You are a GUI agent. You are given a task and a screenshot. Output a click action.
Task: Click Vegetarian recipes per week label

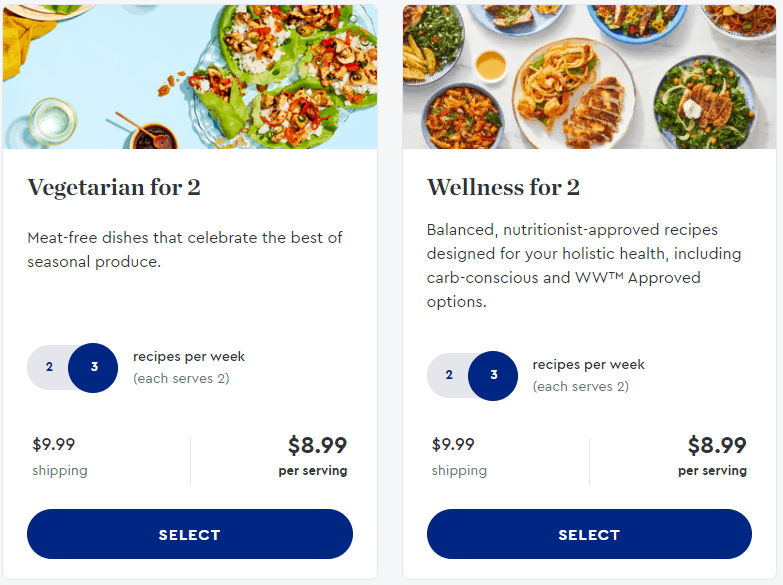189,357
